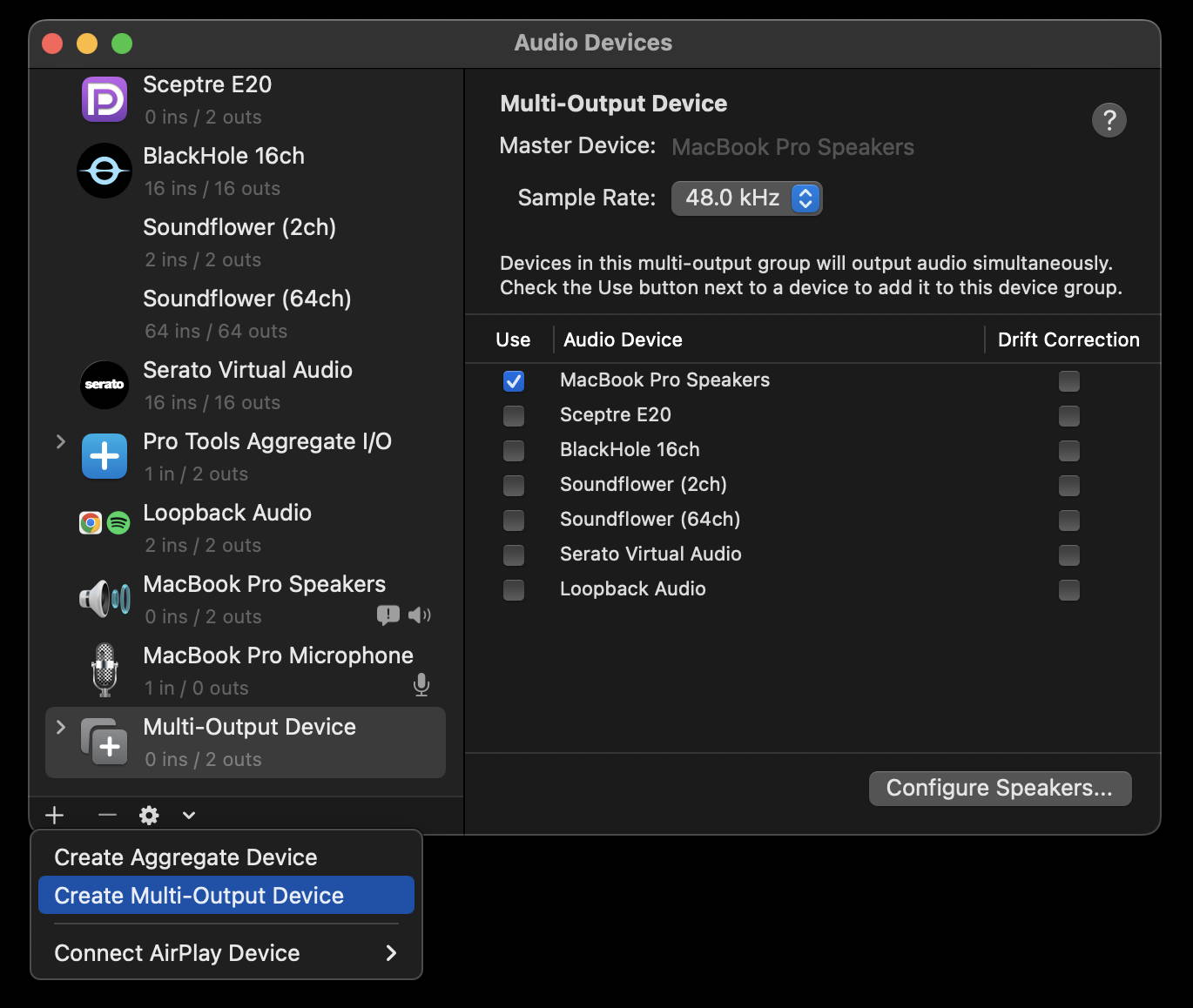
Task: Click the minus button to remove device
Action: point(107,815)
